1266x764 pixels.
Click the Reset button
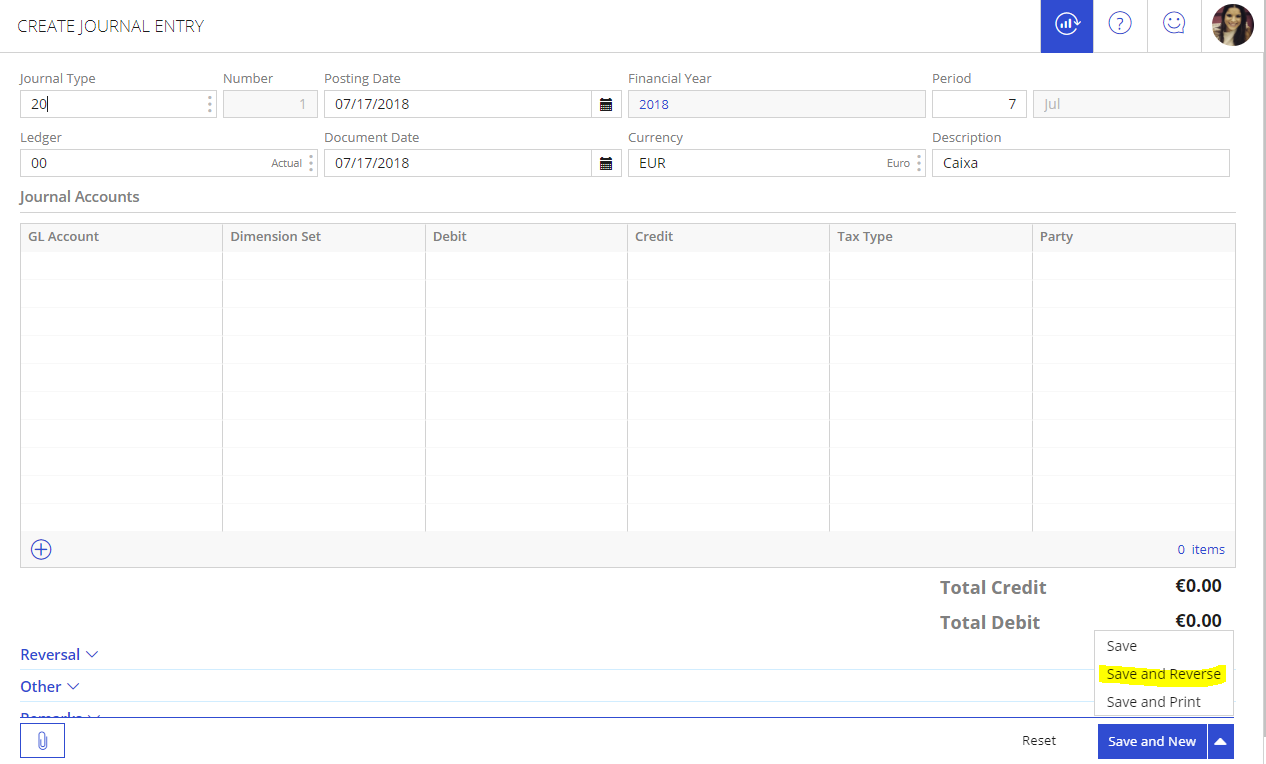1039,741
